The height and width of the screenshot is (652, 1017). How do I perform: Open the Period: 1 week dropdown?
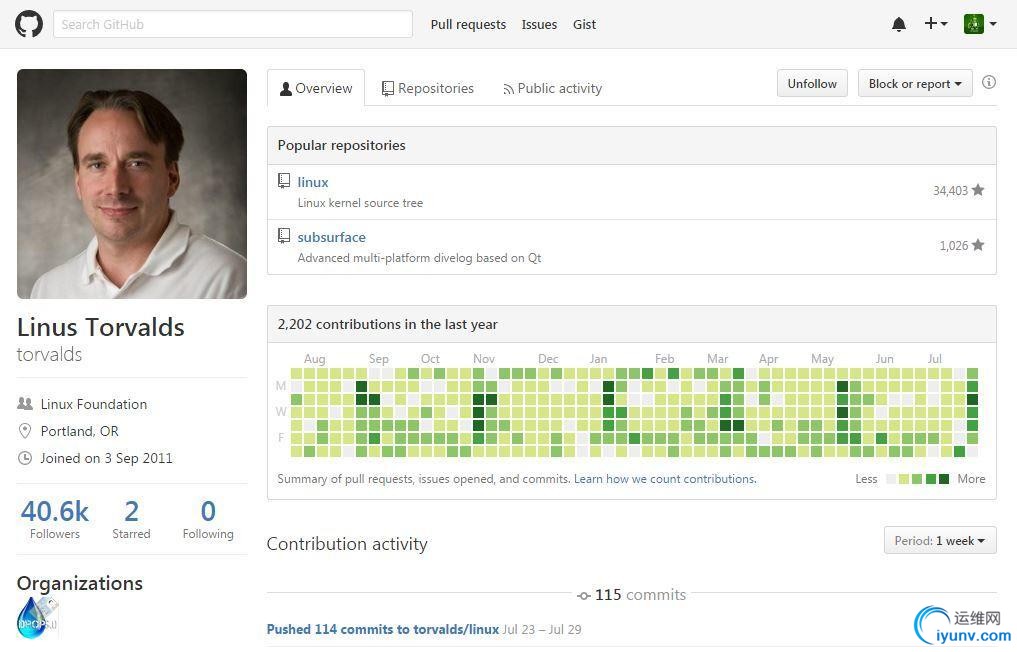coord(940,541)
